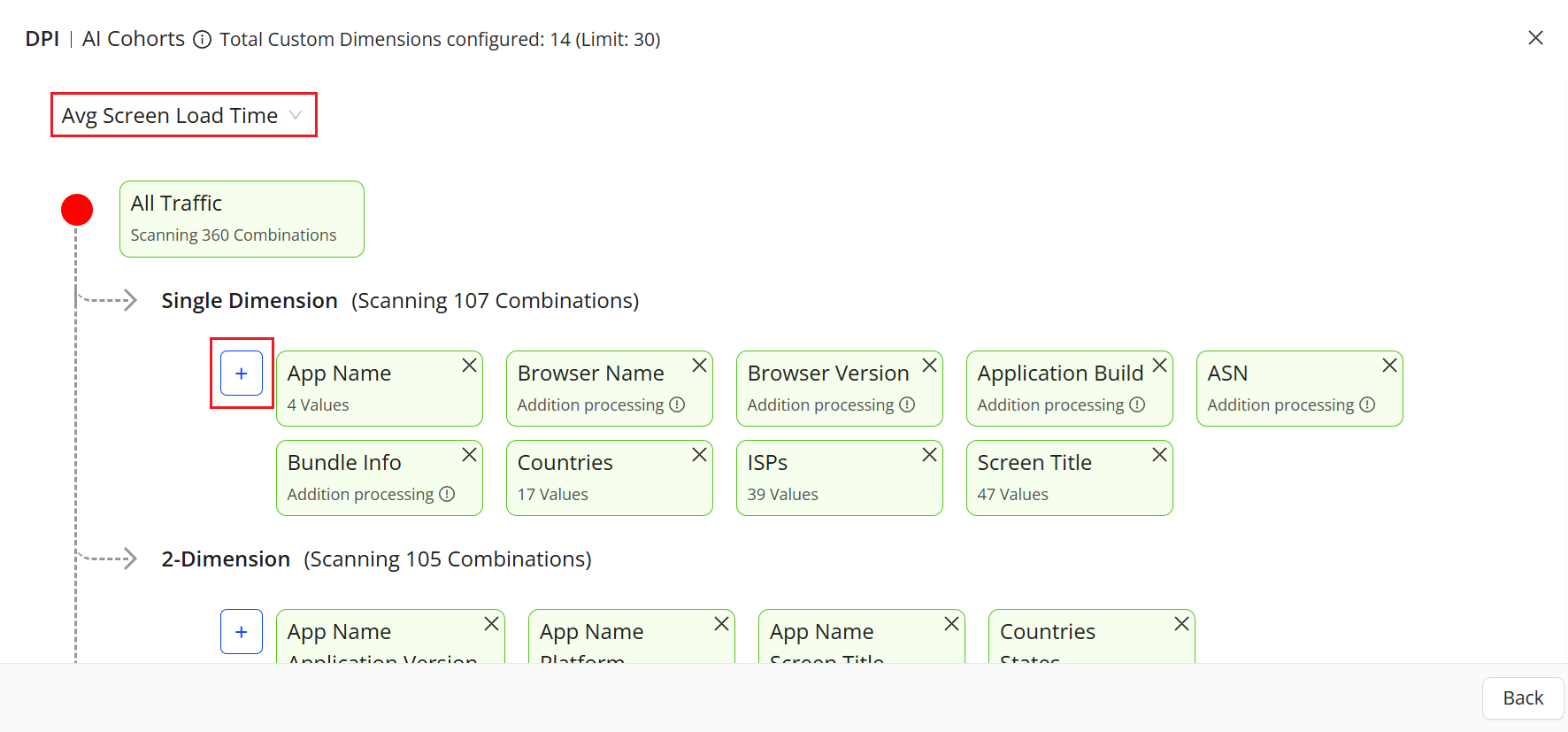This screenshot has height=732, width=1568.
Task: Add a new Single Dimension with plus button
Action: pyautogui.click(x=242, y=374)
